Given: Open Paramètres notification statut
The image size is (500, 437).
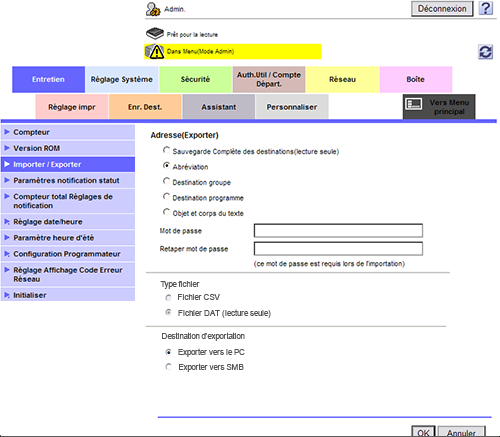Looking at the screenshot, I should click(68, 180).
